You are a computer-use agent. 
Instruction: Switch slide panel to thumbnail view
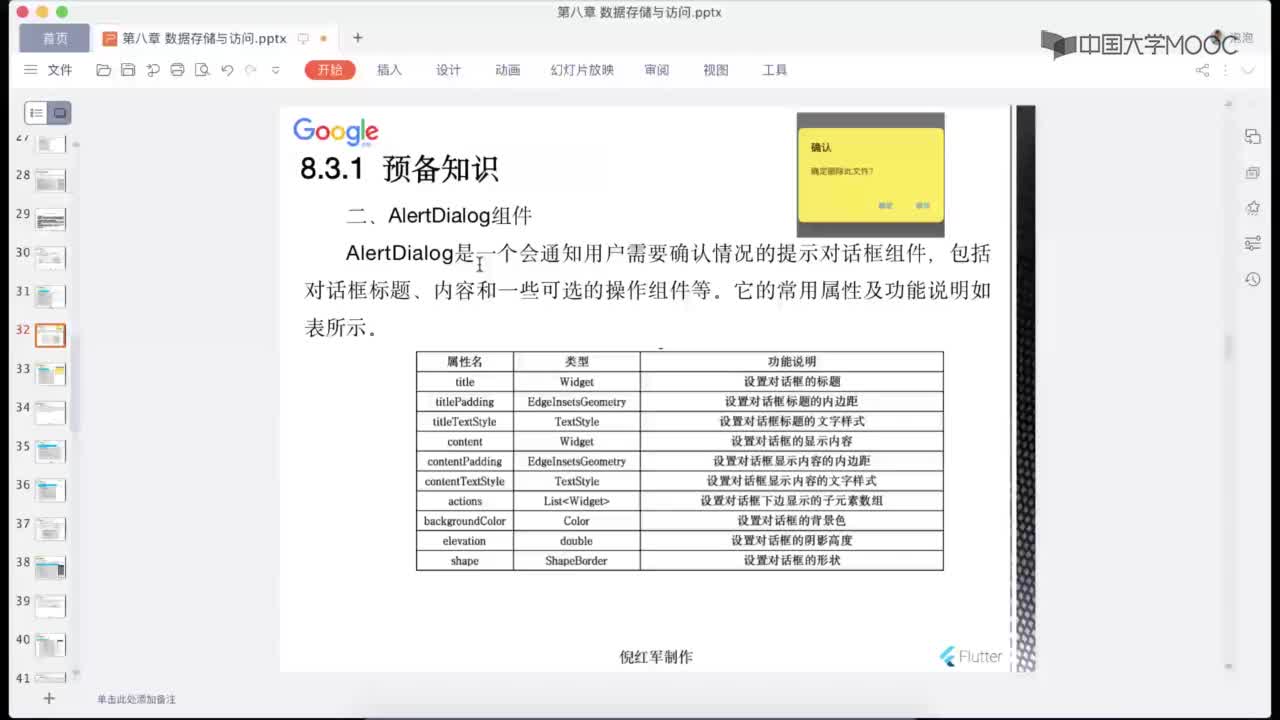60,113
